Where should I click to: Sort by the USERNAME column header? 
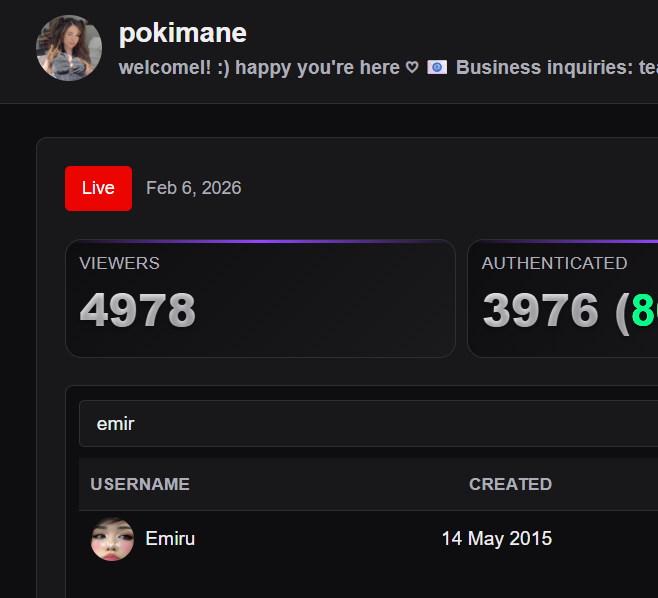140,484
